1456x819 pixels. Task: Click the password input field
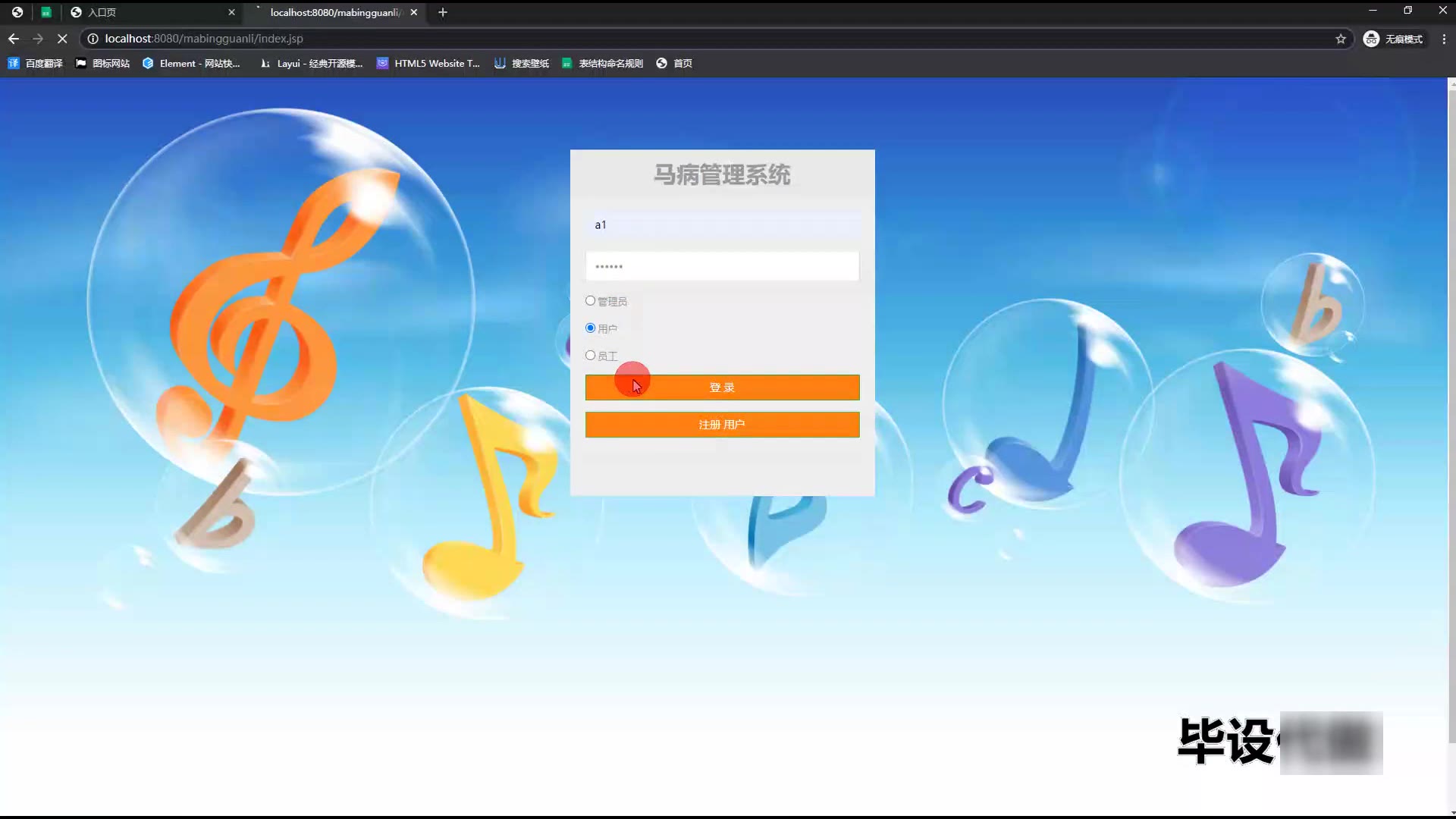(x=722, y=266)
